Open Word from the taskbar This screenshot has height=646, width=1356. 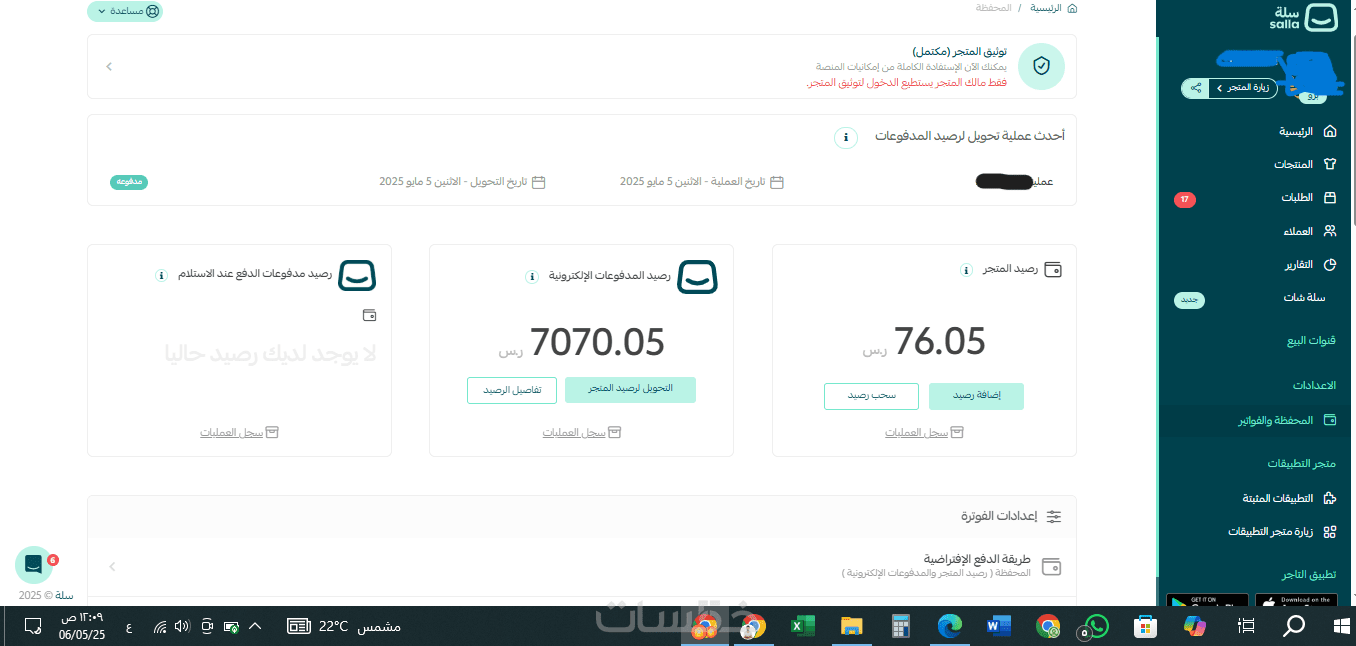click(x=999, y=626)
